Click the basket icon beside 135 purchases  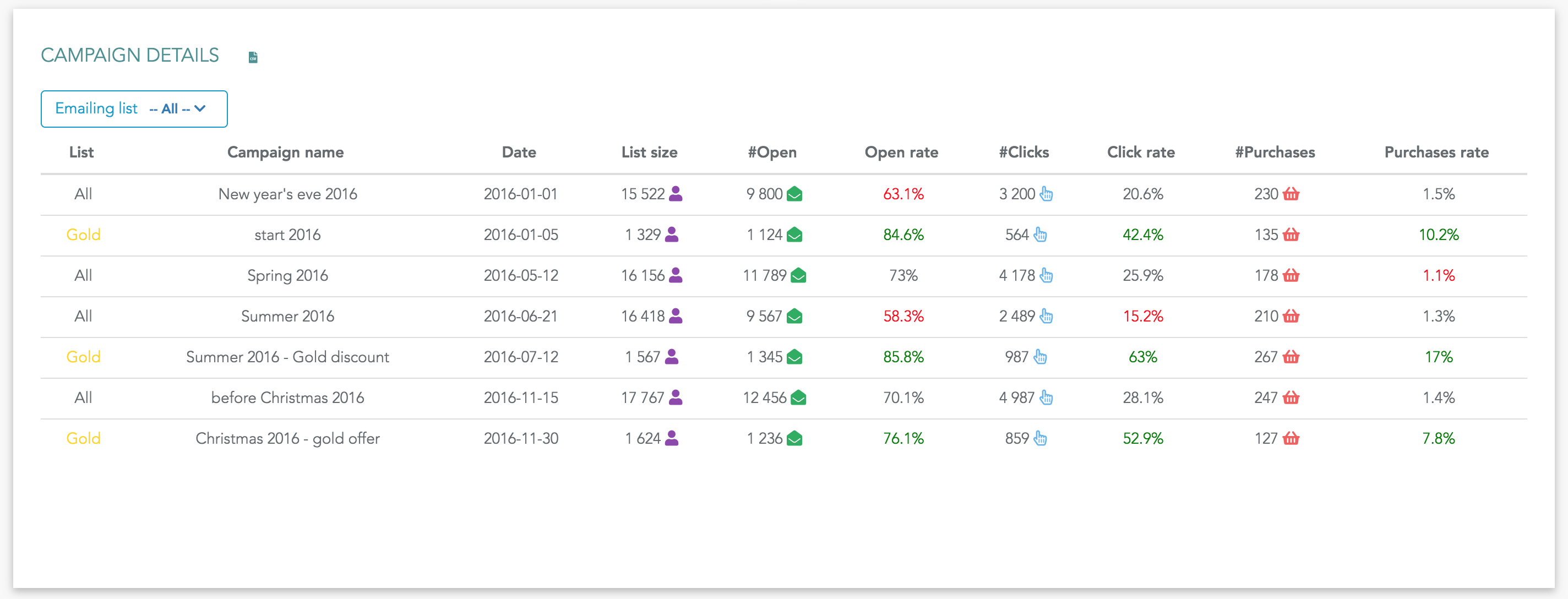[1291, 235]
